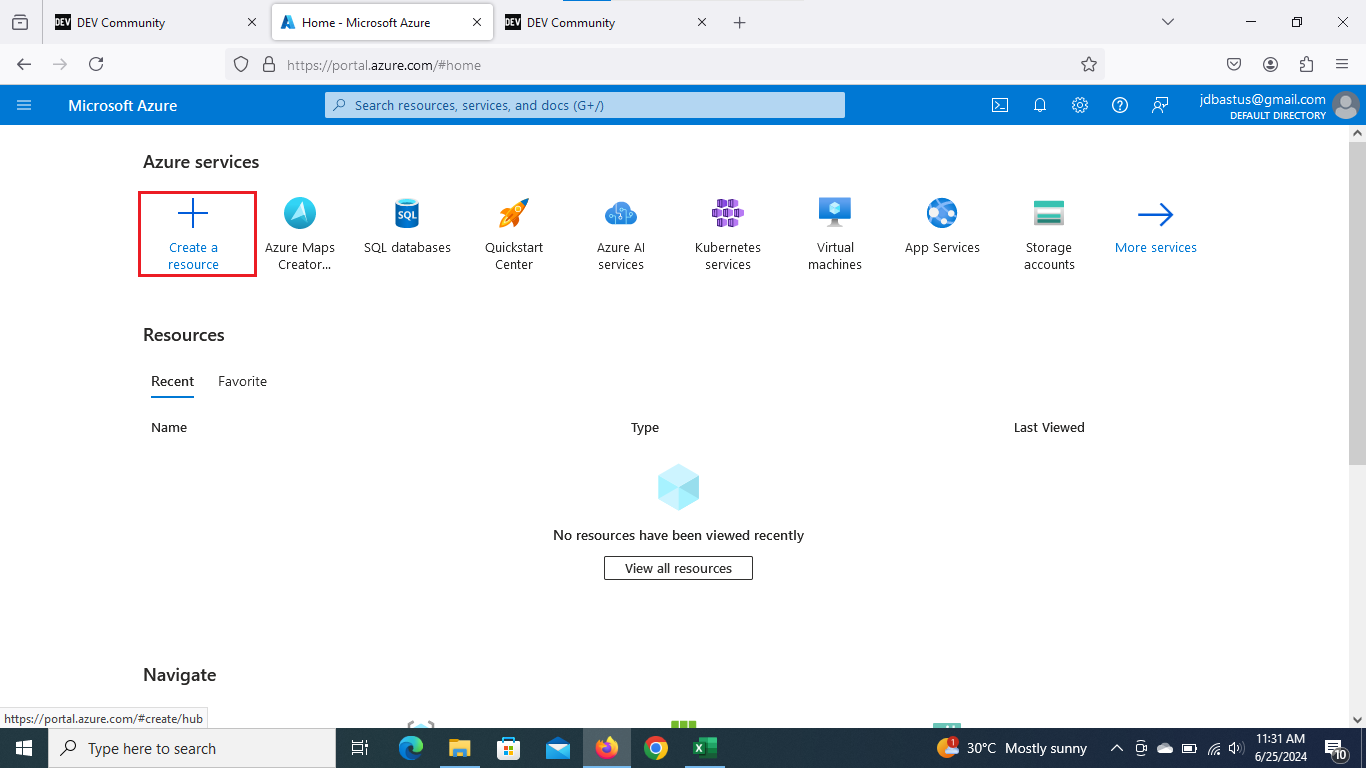Go back to previous page
The image size is (1366, 768).
[x=24, y=64]
